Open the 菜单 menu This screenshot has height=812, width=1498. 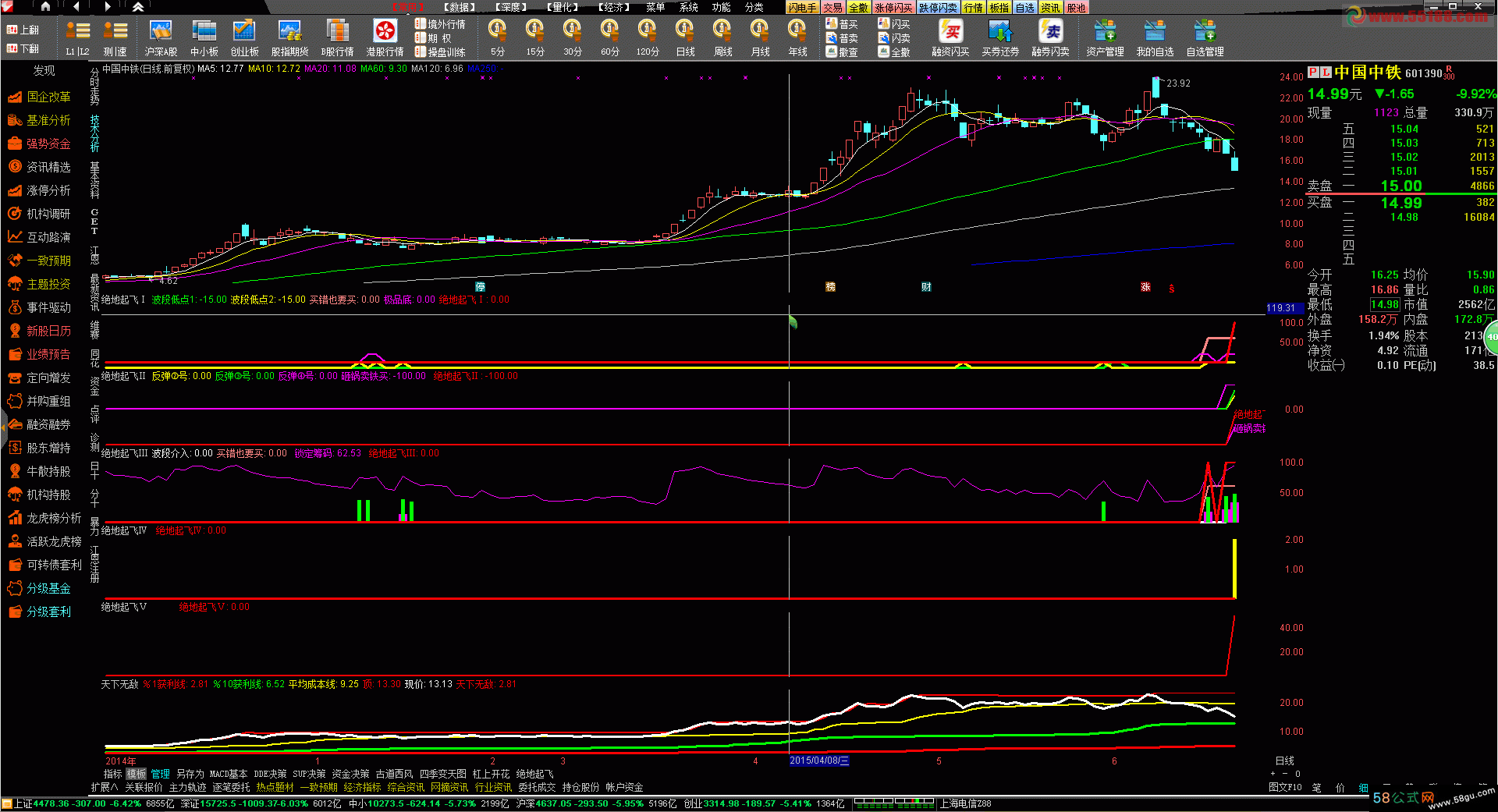click(655, 7)
